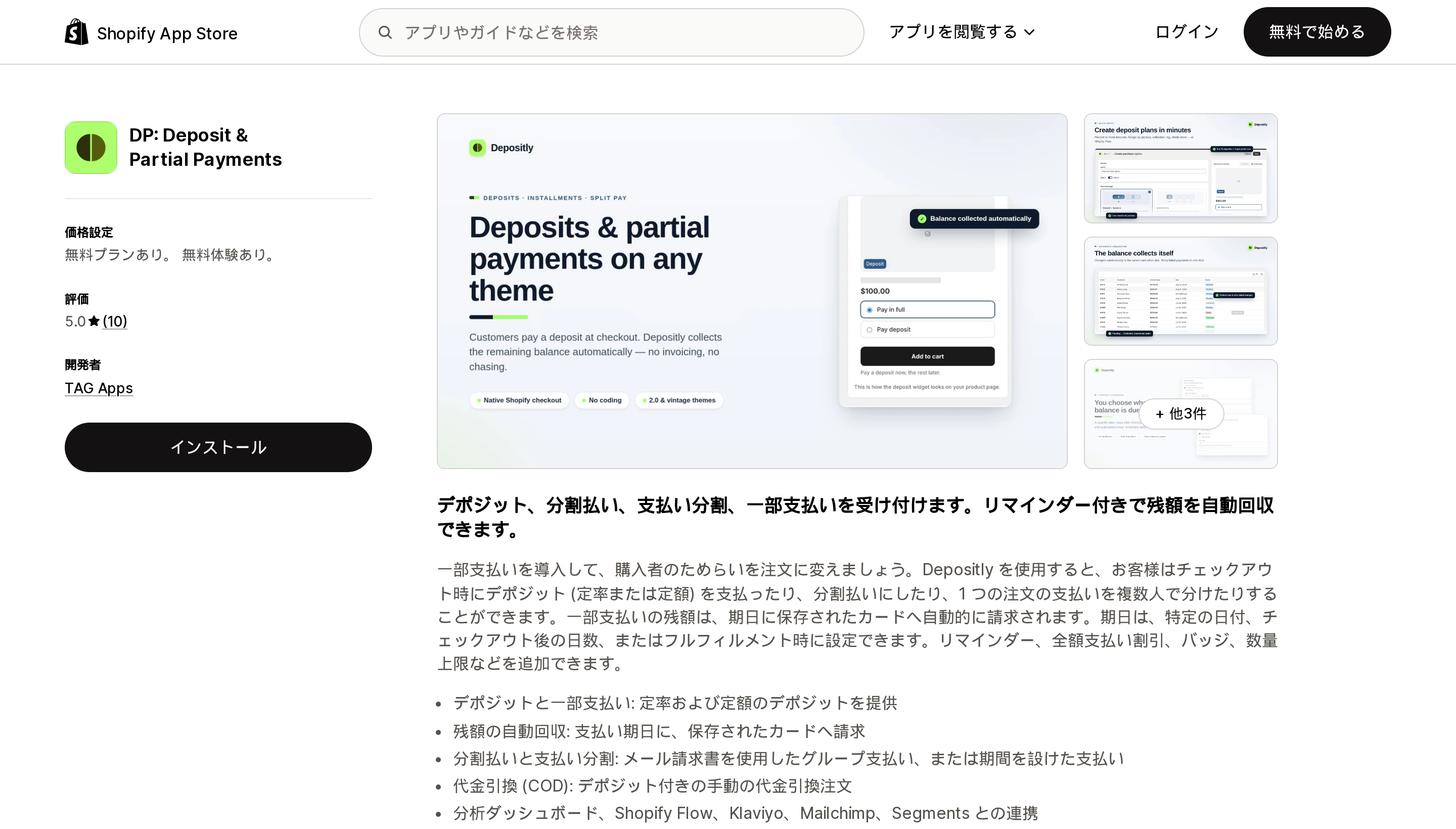Screen dimensions: 1456x829
Task: Click the Balance collected automatically badge
Action: 974,219
